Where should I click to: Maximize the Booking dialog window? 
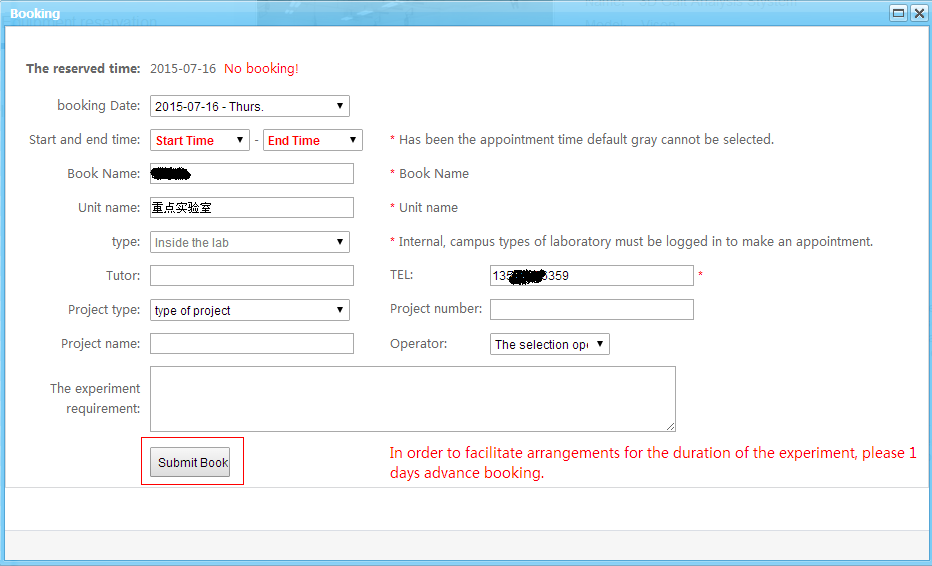pyautogui.click(x=898, y=13)
